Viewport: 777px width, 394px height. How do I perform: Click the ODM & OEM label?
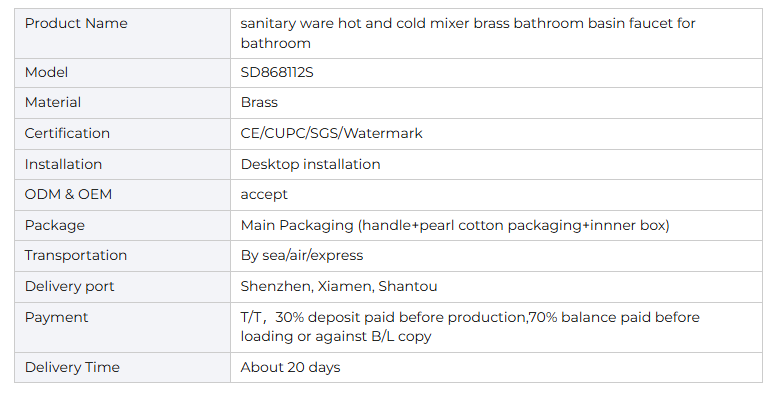click(x=68, y=194)
